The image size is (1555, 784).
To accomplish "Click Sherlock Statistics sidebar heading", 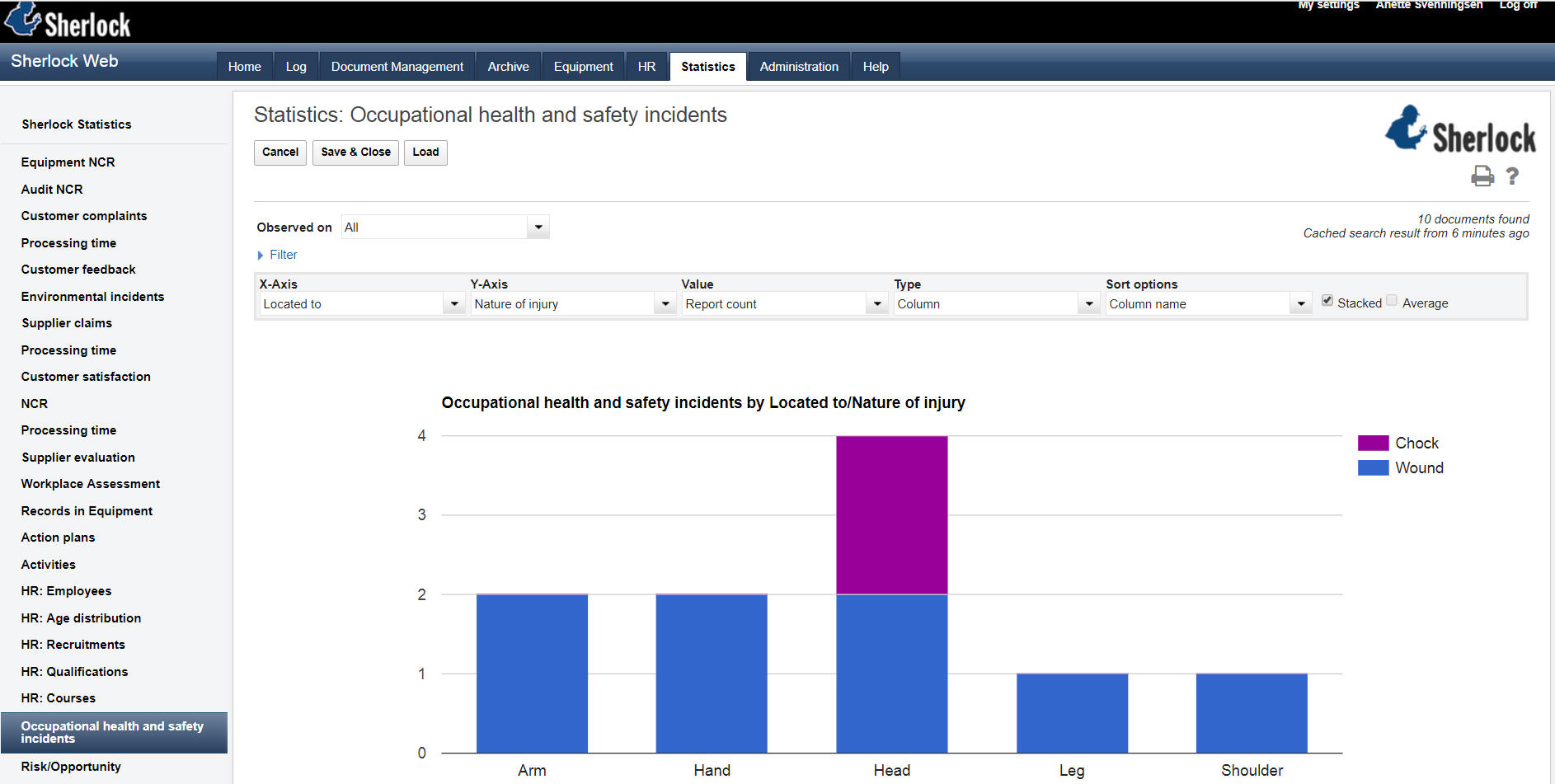I will (77, 124).
